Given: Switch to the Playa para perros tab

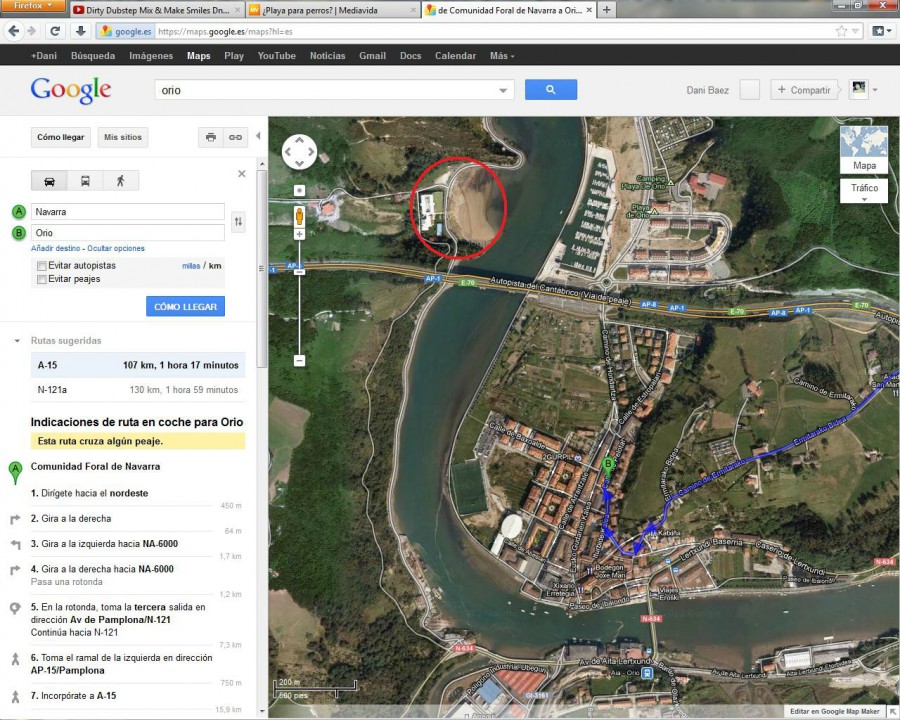Looking at the screenshot, I should tap(333, 10).
